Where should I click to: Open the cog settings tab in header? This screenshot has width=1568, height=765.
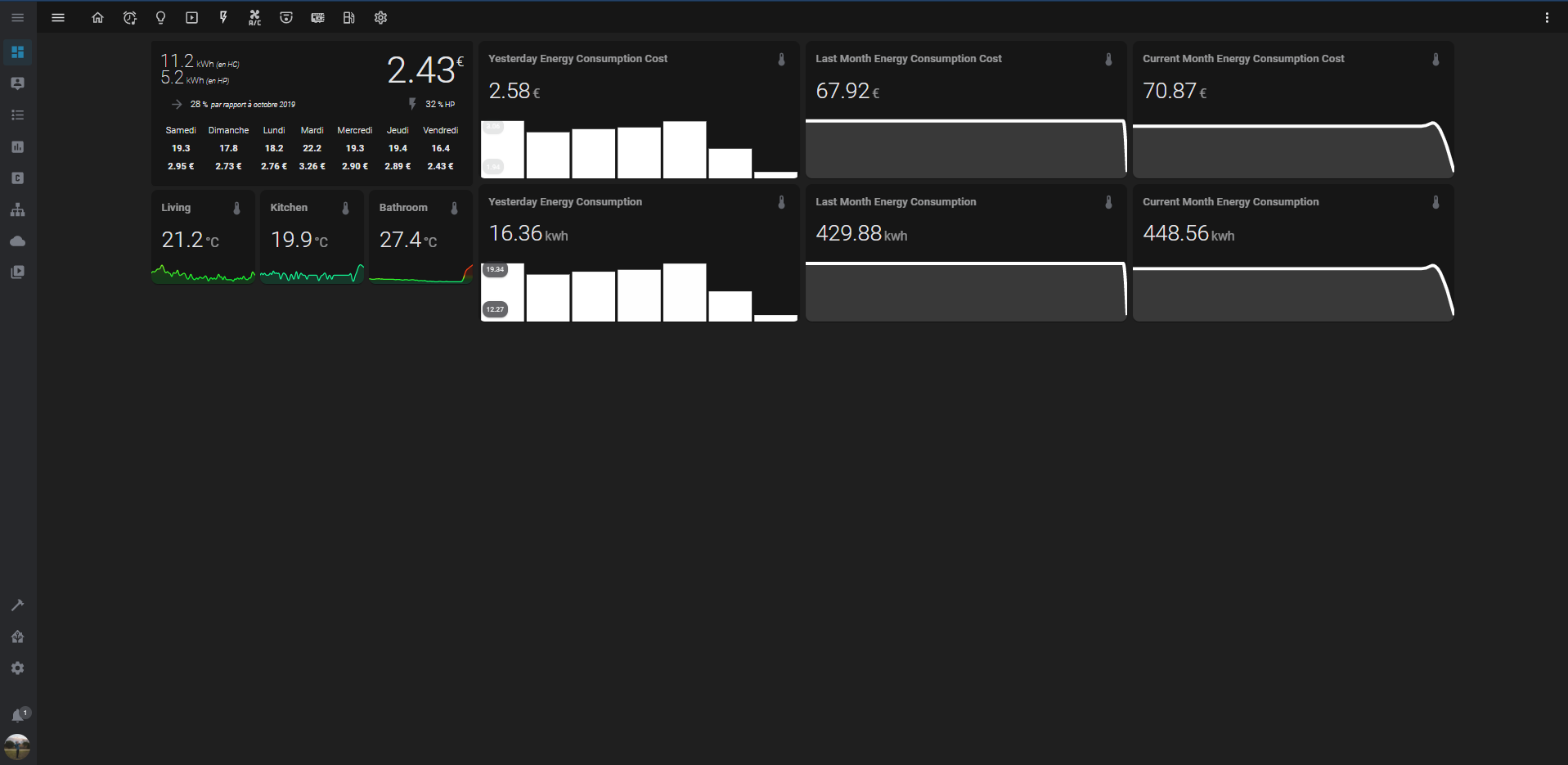point(380,17)
